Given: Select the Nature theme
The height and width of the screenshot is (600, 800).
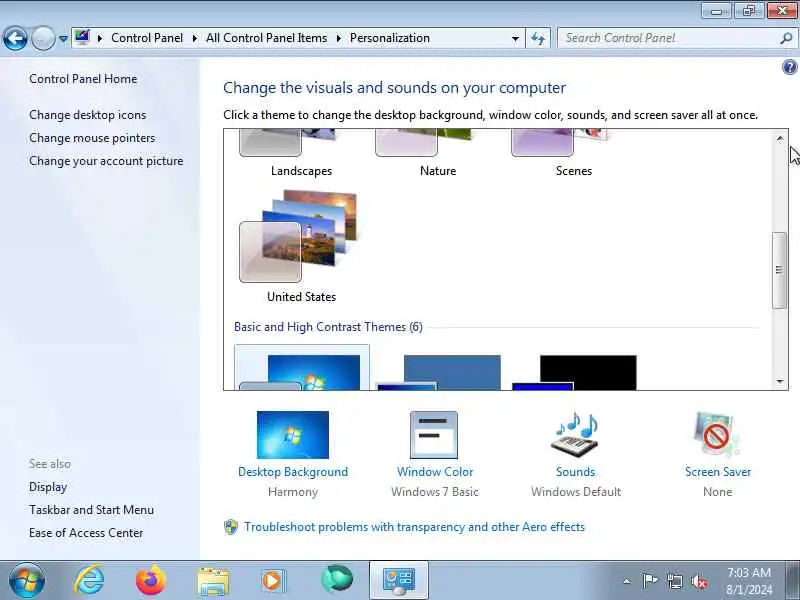Looking at the screenshot, I should tap(438, 153).
